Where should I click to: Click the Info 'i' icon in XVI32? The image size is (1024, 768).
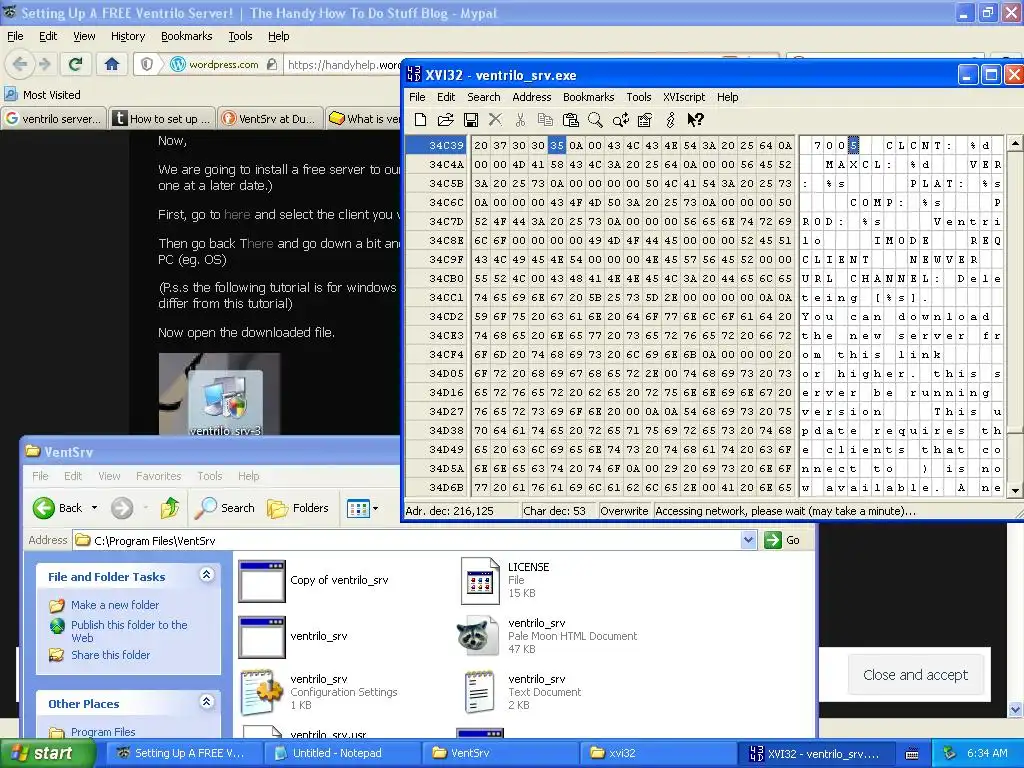[x=670, y=120]
